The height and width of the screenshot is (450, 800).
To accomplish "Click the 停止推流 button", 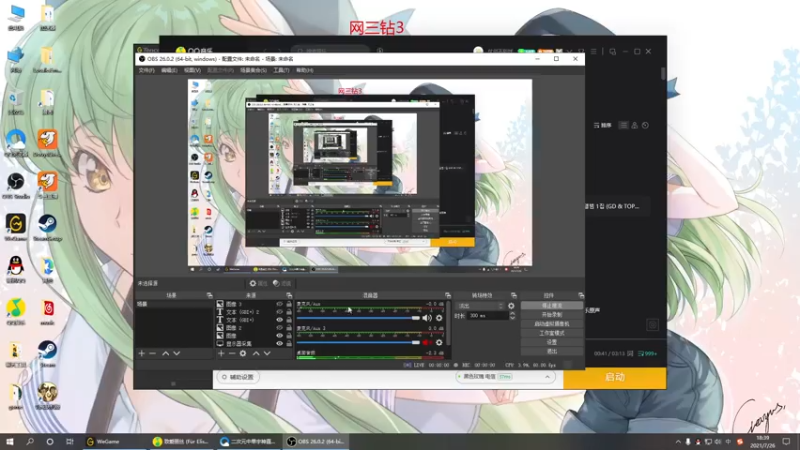I will click(552, 306).
